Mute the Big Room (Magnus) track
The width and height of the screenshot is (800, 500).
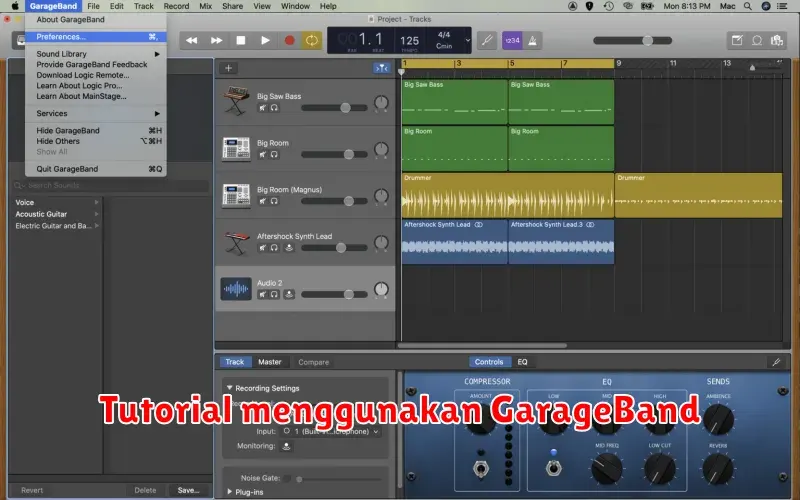point(262,201)
